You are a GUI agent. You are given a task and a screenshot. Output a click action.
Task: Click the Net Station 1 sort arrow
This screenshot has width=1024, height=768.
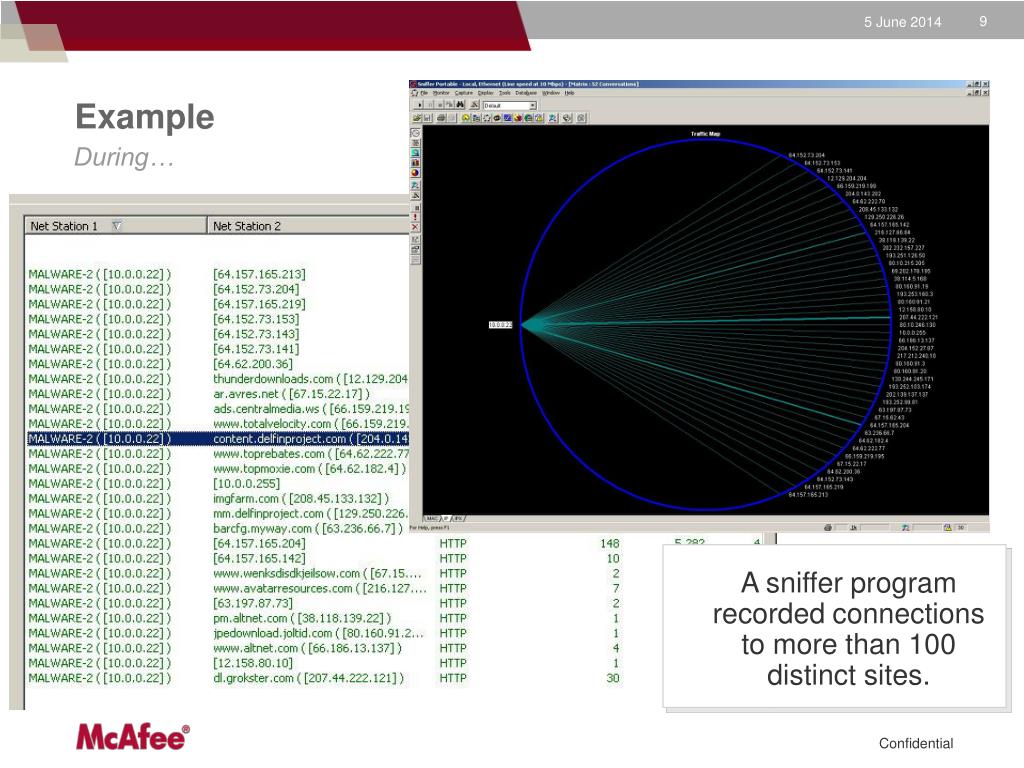point(116,226)
